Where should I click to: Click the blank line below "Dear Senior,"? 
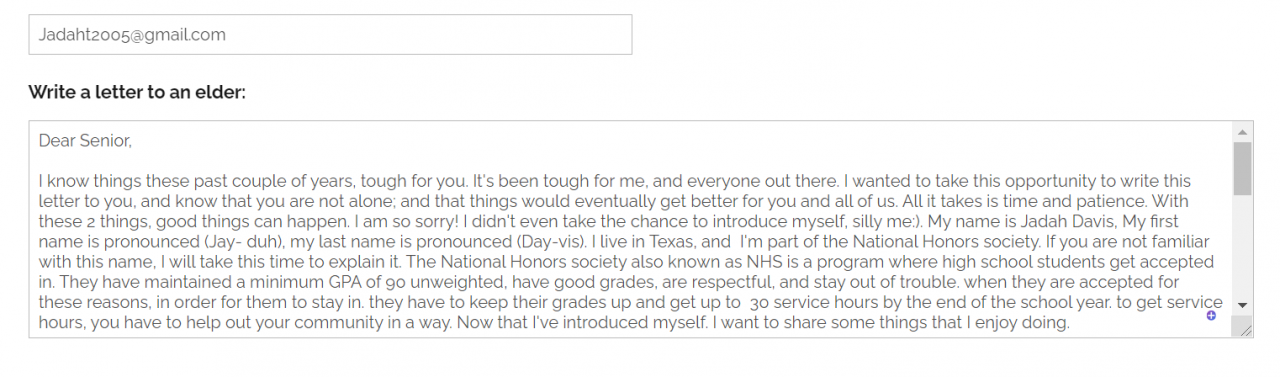click(x=630, y=161)
